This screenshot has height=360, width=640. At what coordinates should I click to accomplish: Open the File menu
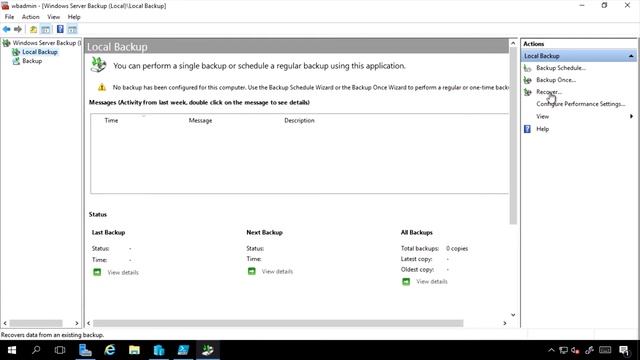[x=9, y=17]
